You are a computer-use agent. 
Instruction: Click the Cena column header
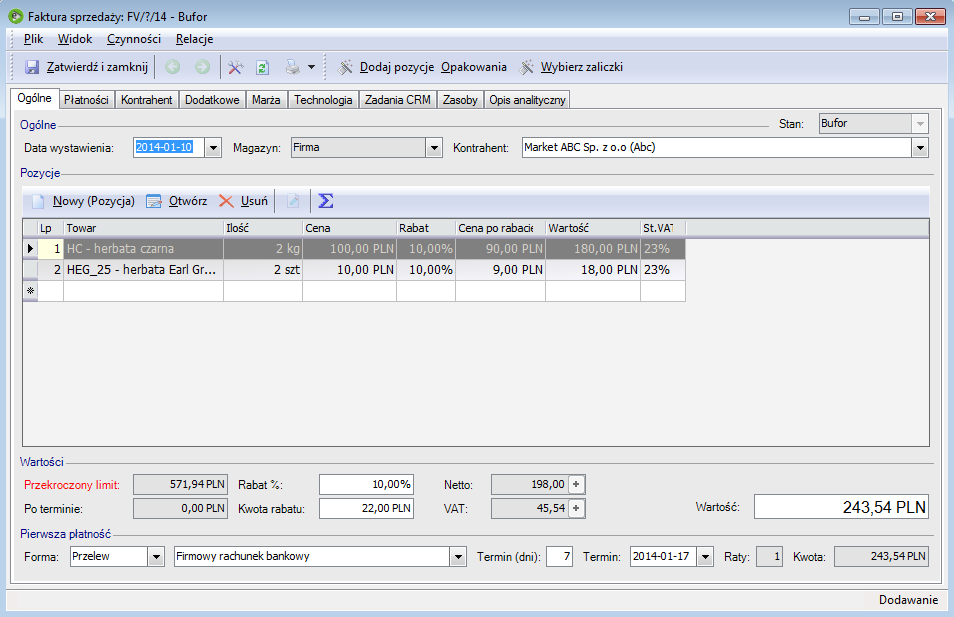[349, 228]
